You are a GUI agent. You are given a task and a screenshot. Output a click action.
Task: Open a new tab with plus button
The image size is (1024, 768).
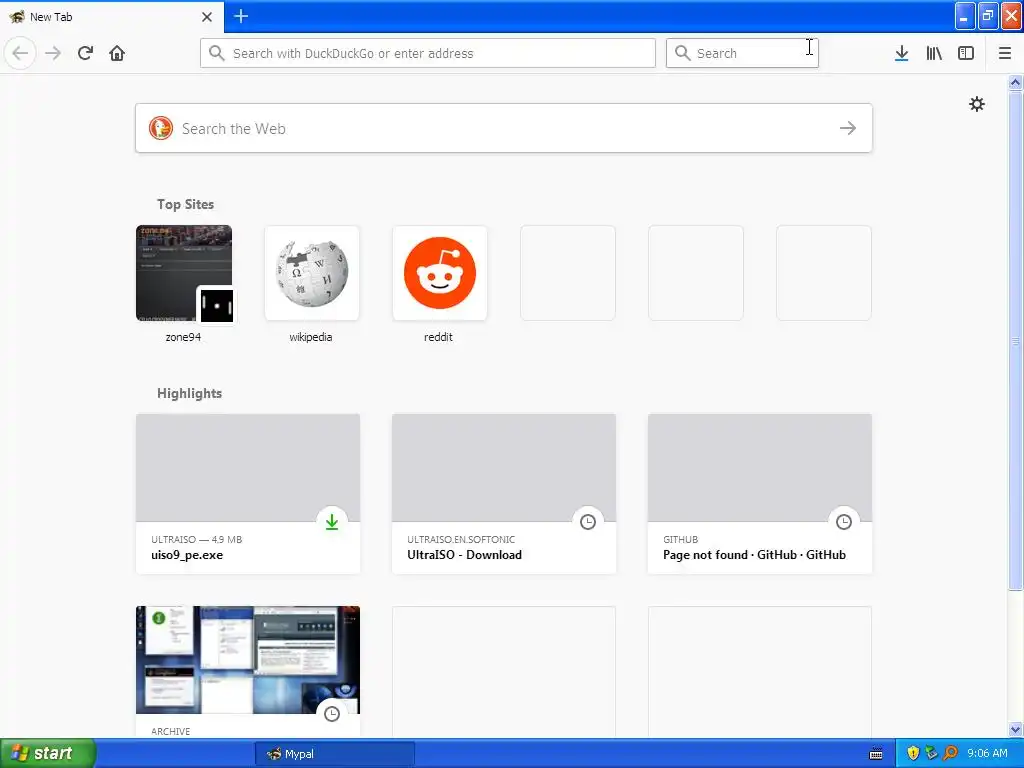click(241, 16)
